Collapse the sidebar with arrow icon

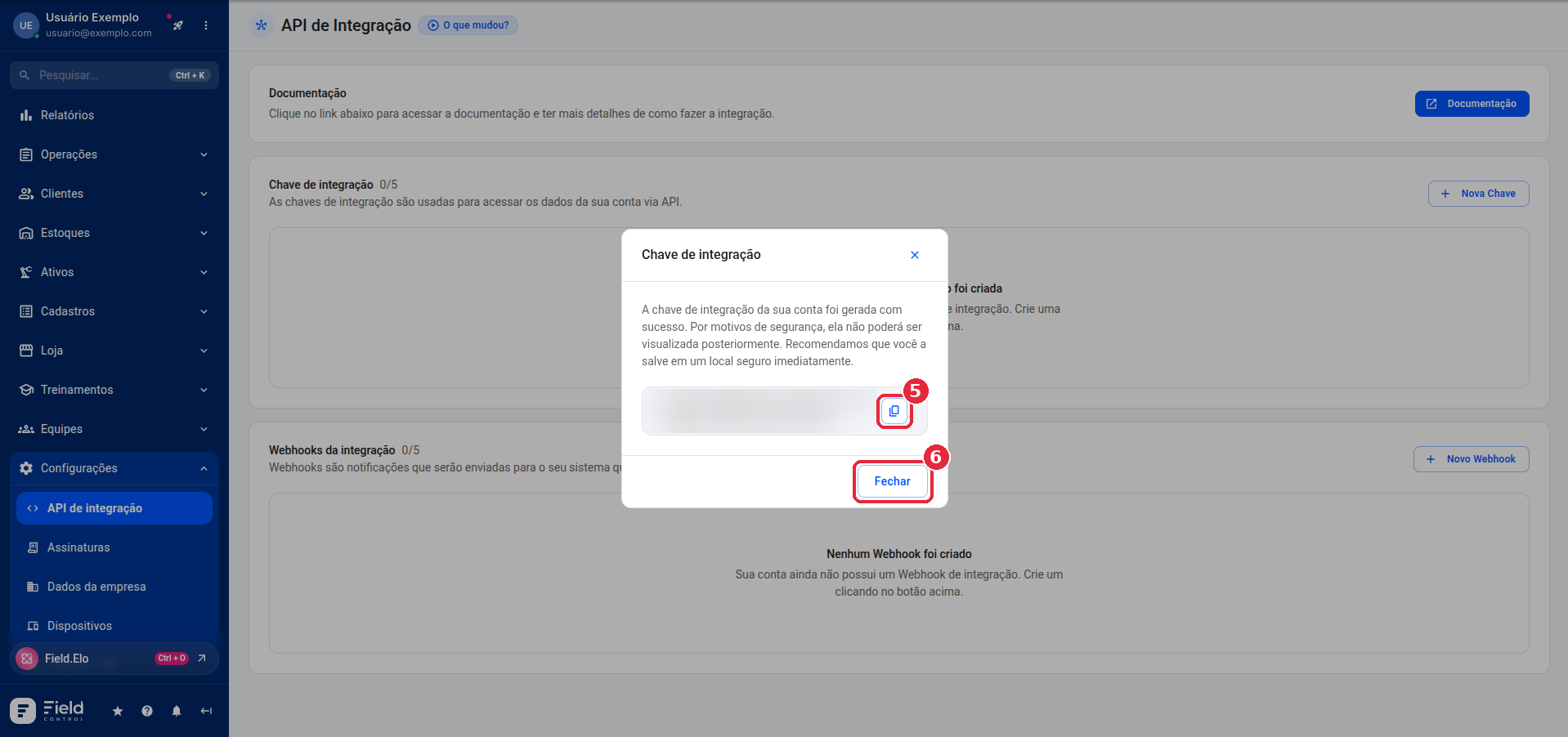(206, 711)
